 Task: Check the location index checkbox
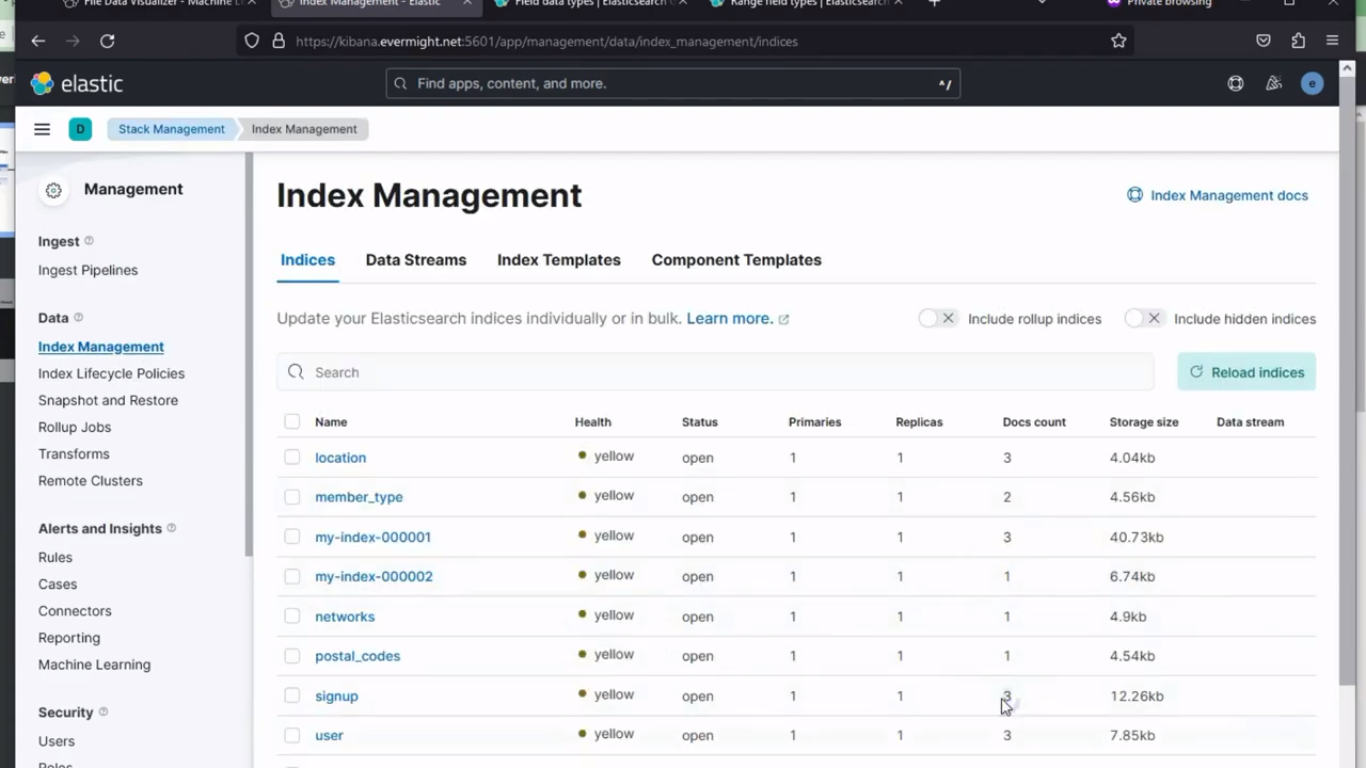[292, 457]
